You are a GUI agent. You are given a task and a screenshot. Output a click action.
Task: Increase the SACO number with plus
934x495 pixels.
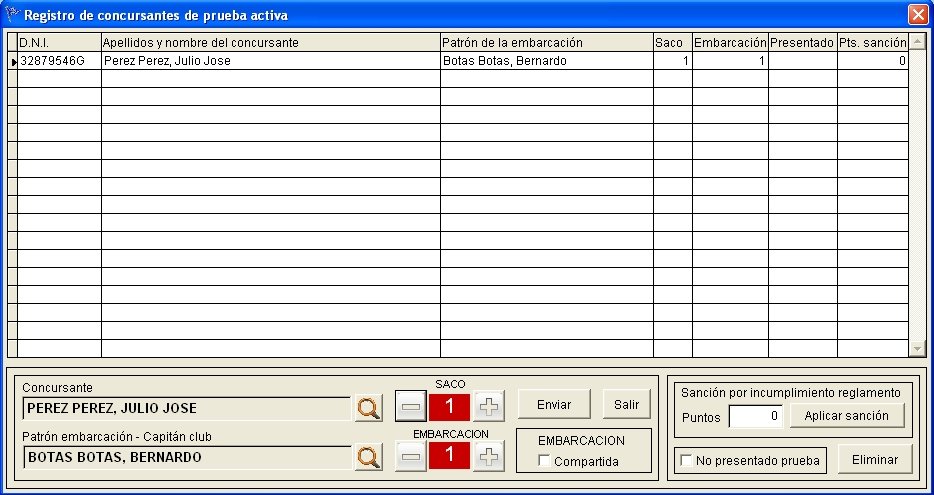click(x=489, y=406)
